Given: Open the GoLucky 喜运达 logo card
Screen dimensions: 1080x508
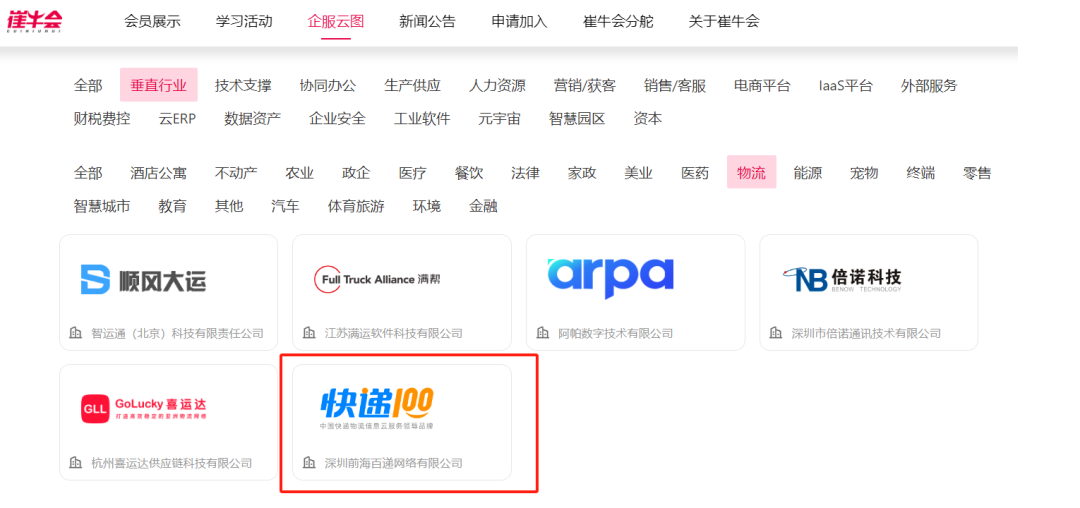Looking at the screenshot, I should click(x=143, y=408).
